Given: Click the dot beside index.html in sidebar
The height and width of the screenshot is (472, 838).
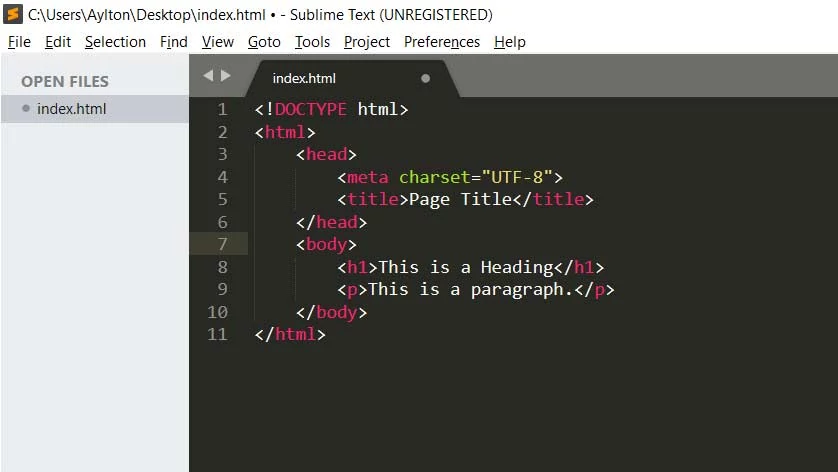Looking at the screenshot, I should [x=26, y=109].
